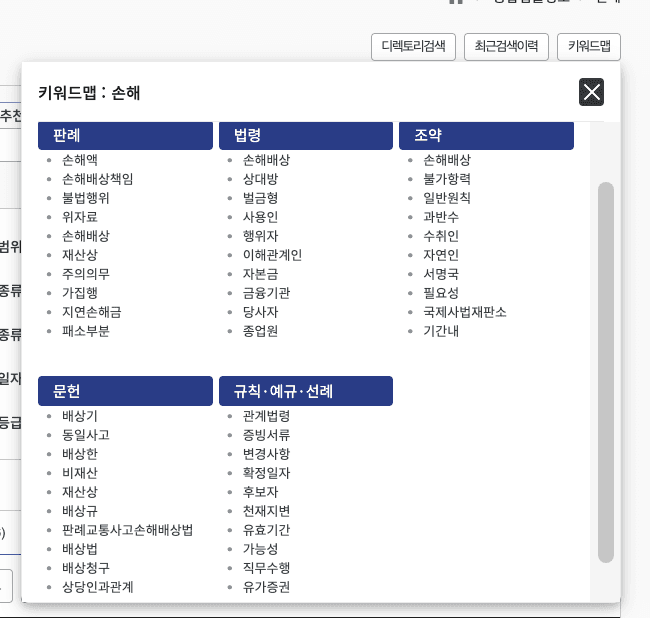Click keyword 유가증권
The height and width of the screenshot is (618, 650).
(x=267, y=587)
